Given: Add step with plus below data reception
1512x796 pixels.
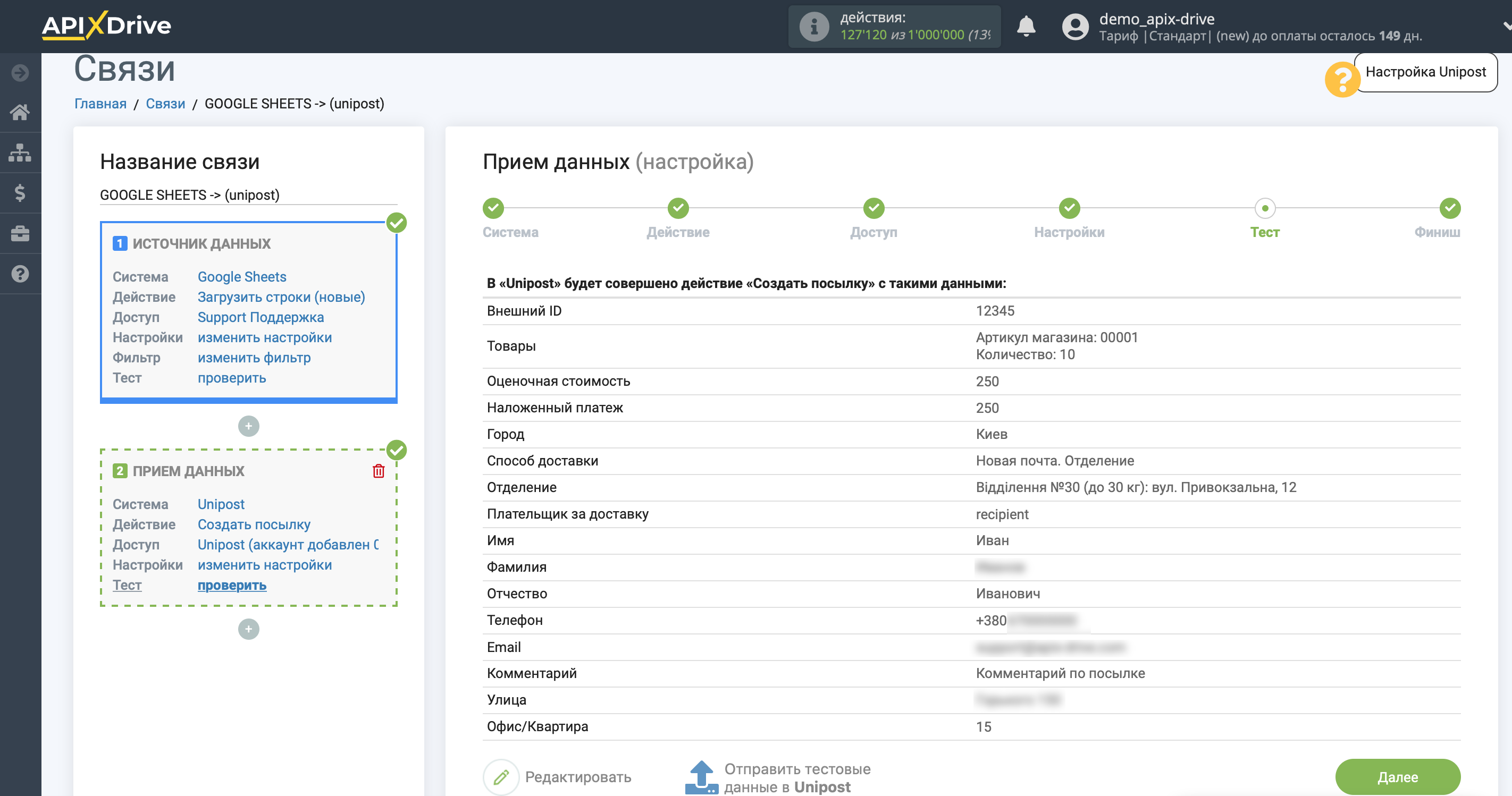Looking at the screenshot, I should pyautogui.click(x=249, y=629).
